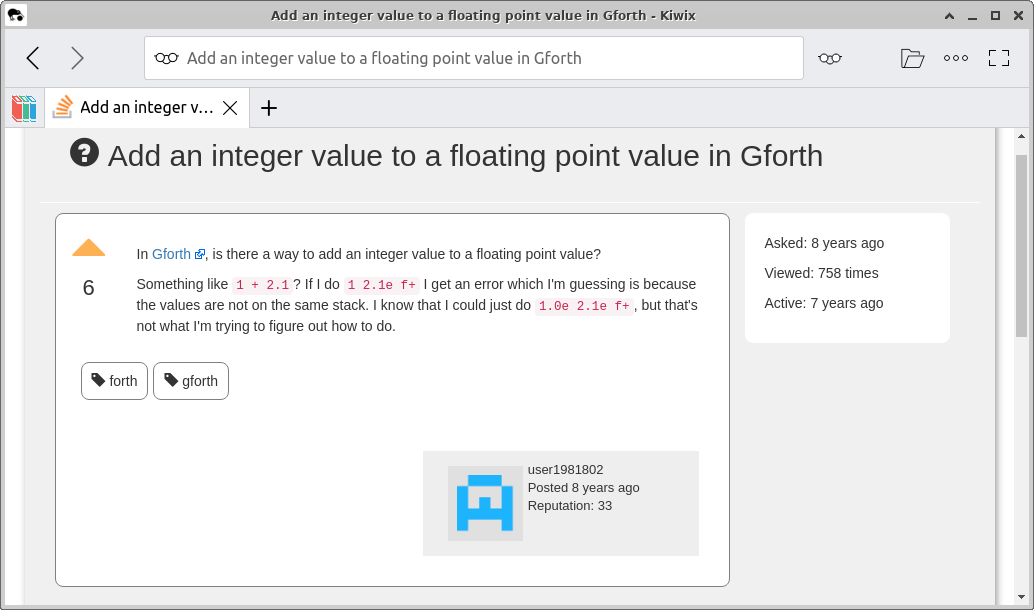Click the Kiwix logo icon

[x=15, y=15]
